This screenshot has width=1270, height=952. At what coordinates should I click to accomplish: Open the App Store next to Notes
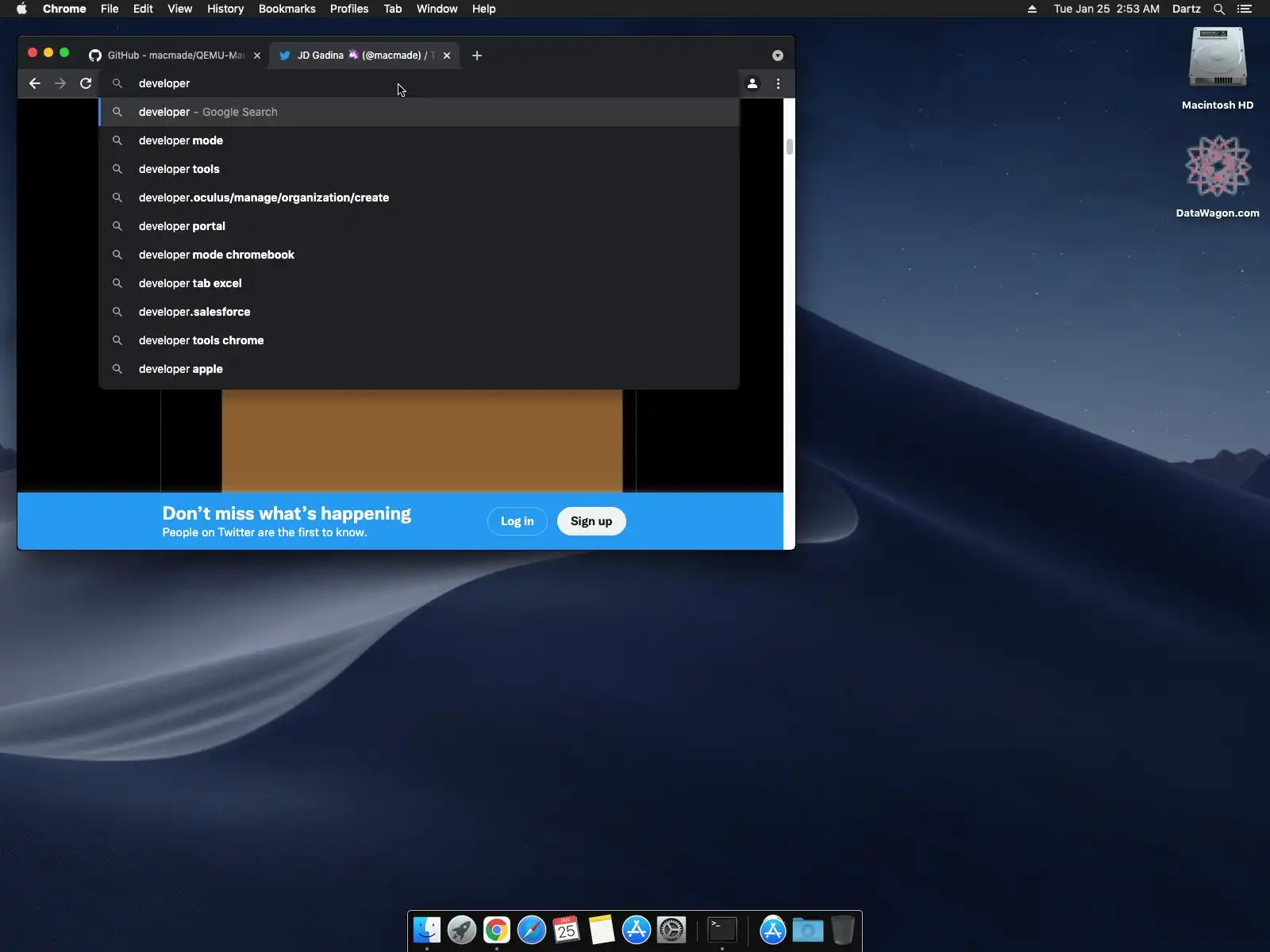[637, 930]
